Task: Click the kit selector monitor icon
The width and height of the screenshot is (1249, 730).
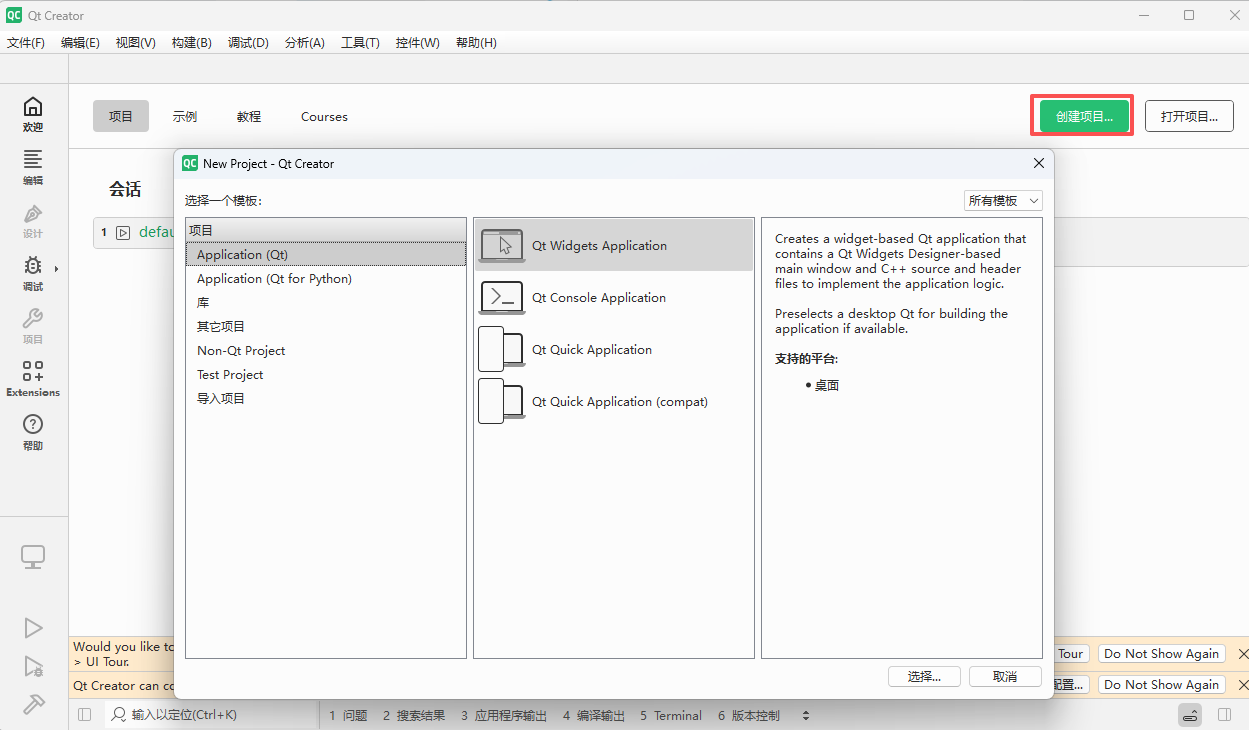Action: tap(33, 557)
